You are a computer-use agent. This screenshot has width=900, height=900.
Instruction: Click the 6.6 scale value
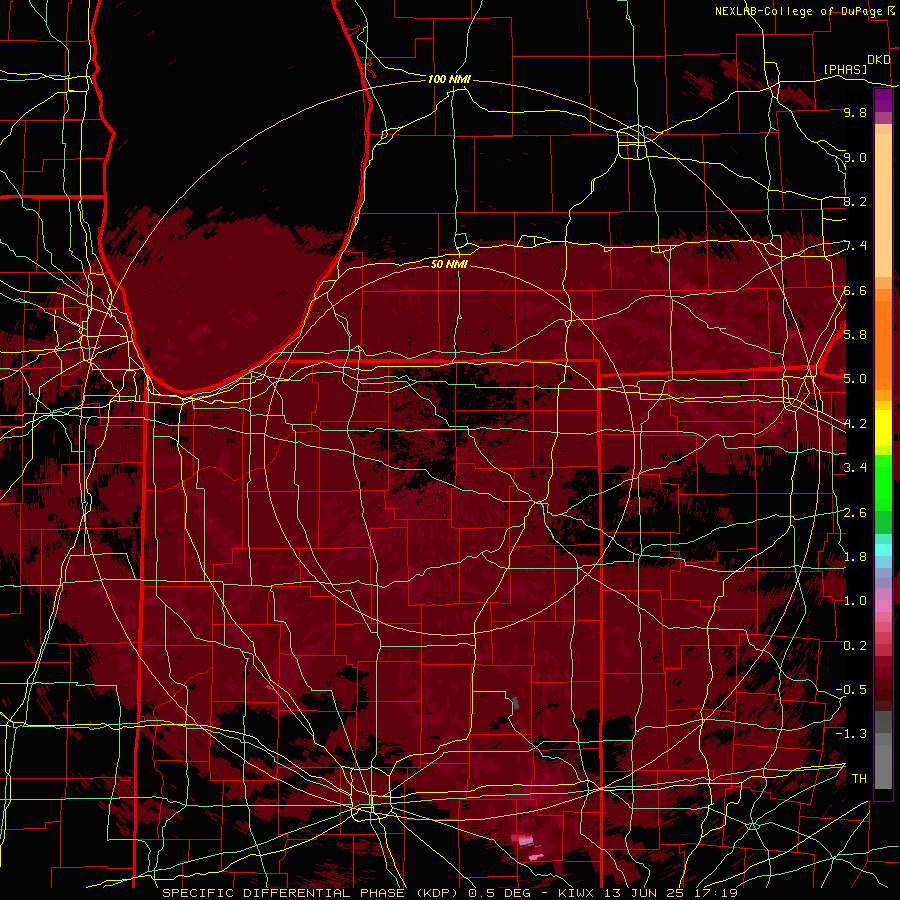pos(855,290)
